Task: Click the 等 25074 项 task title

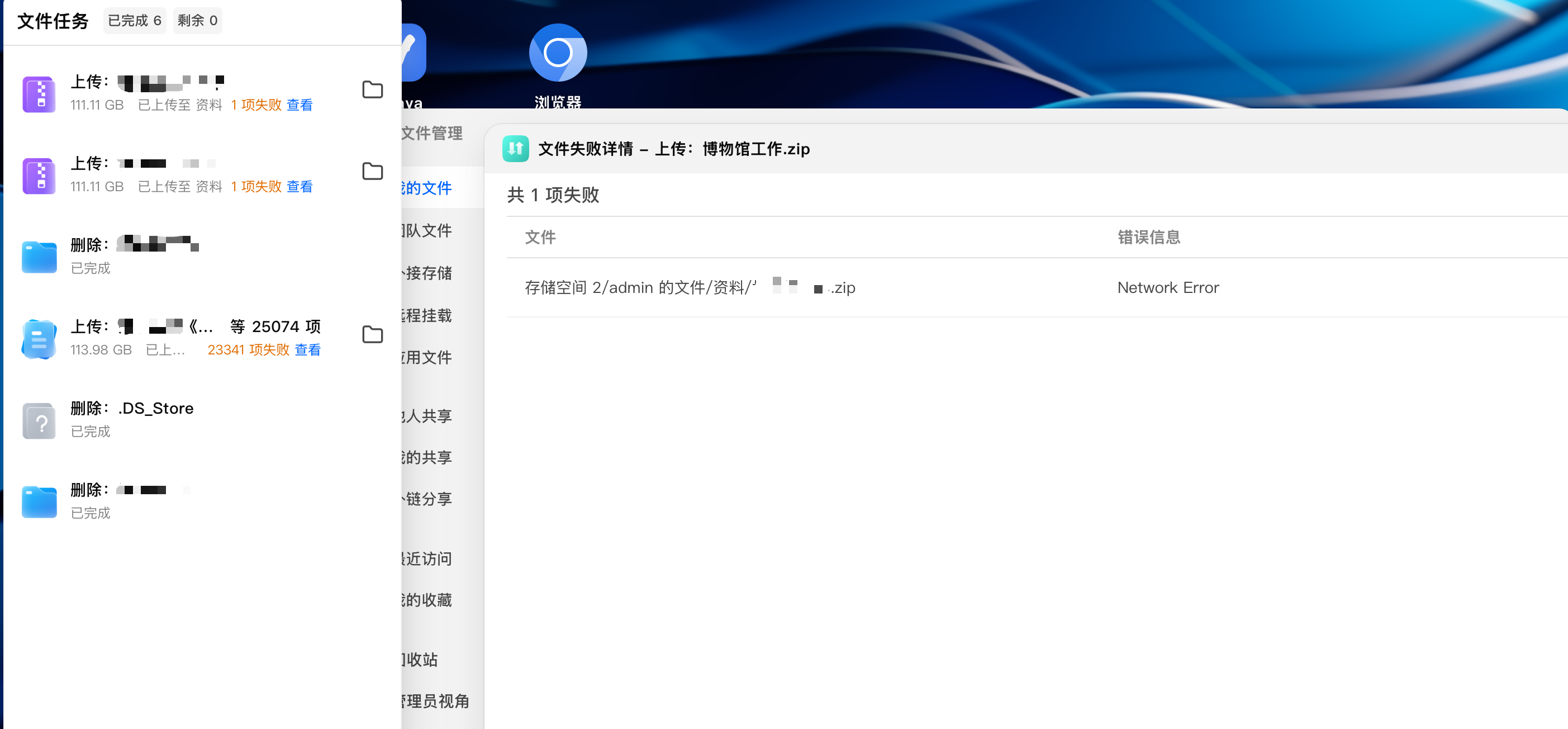Action: click(x=275, y=326)
